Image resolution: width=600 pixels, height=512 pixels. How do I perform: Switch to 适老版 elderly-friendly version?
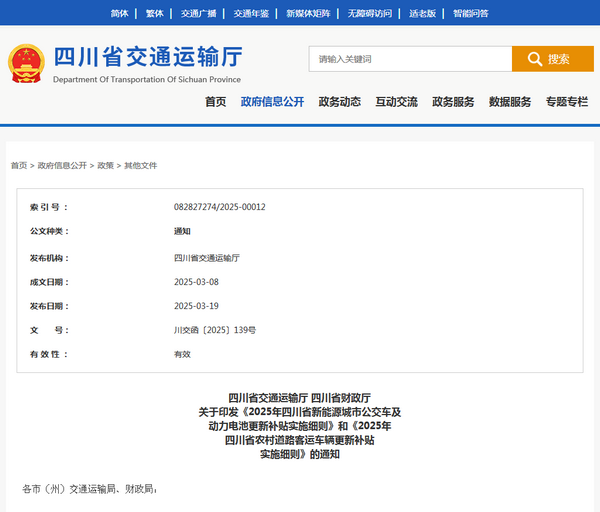422,13
